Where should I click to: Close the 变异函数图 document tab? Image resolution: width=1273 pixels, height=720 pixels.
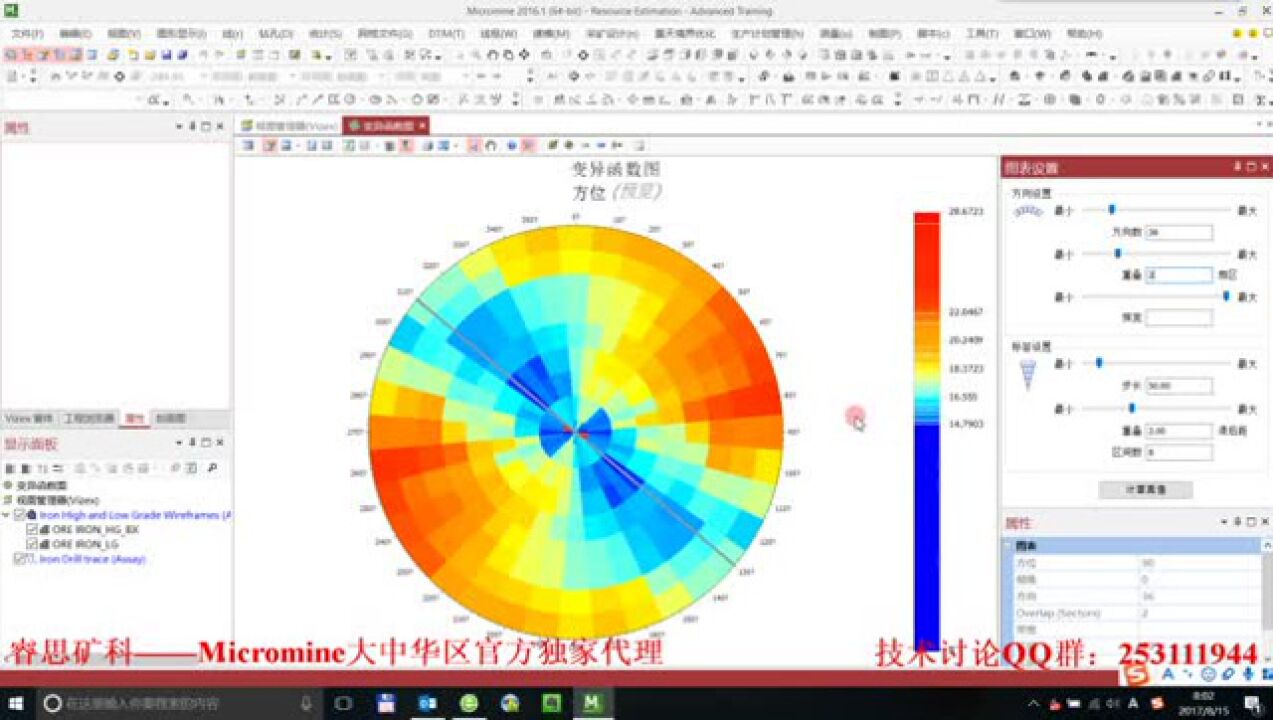423,126
